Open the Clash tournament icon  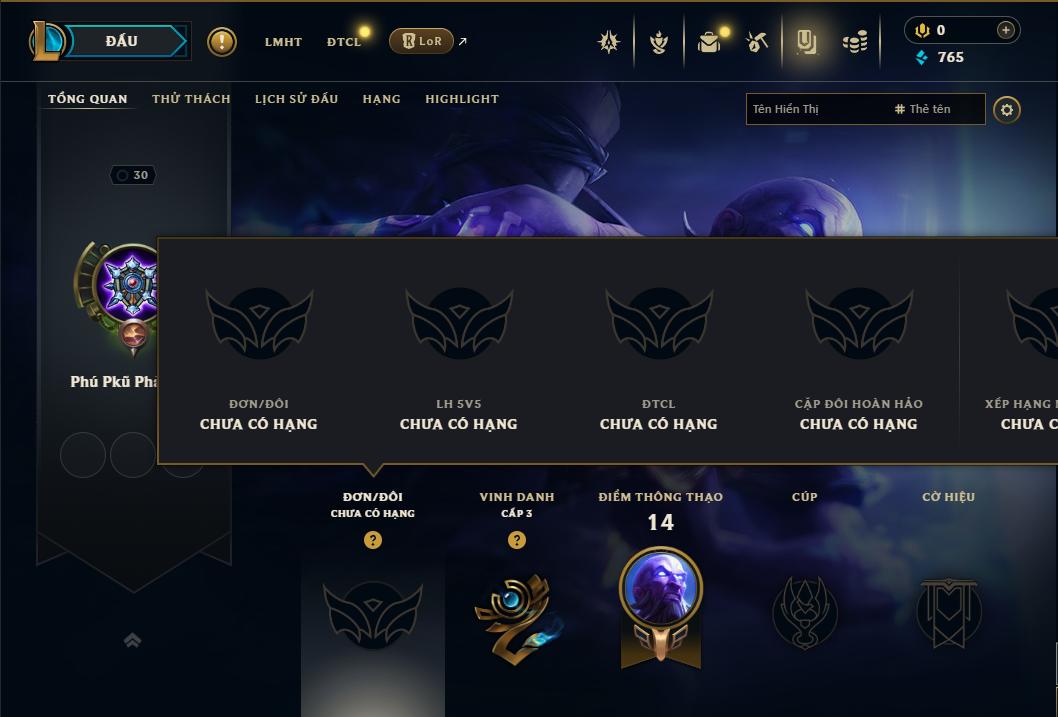coord(609,42)
